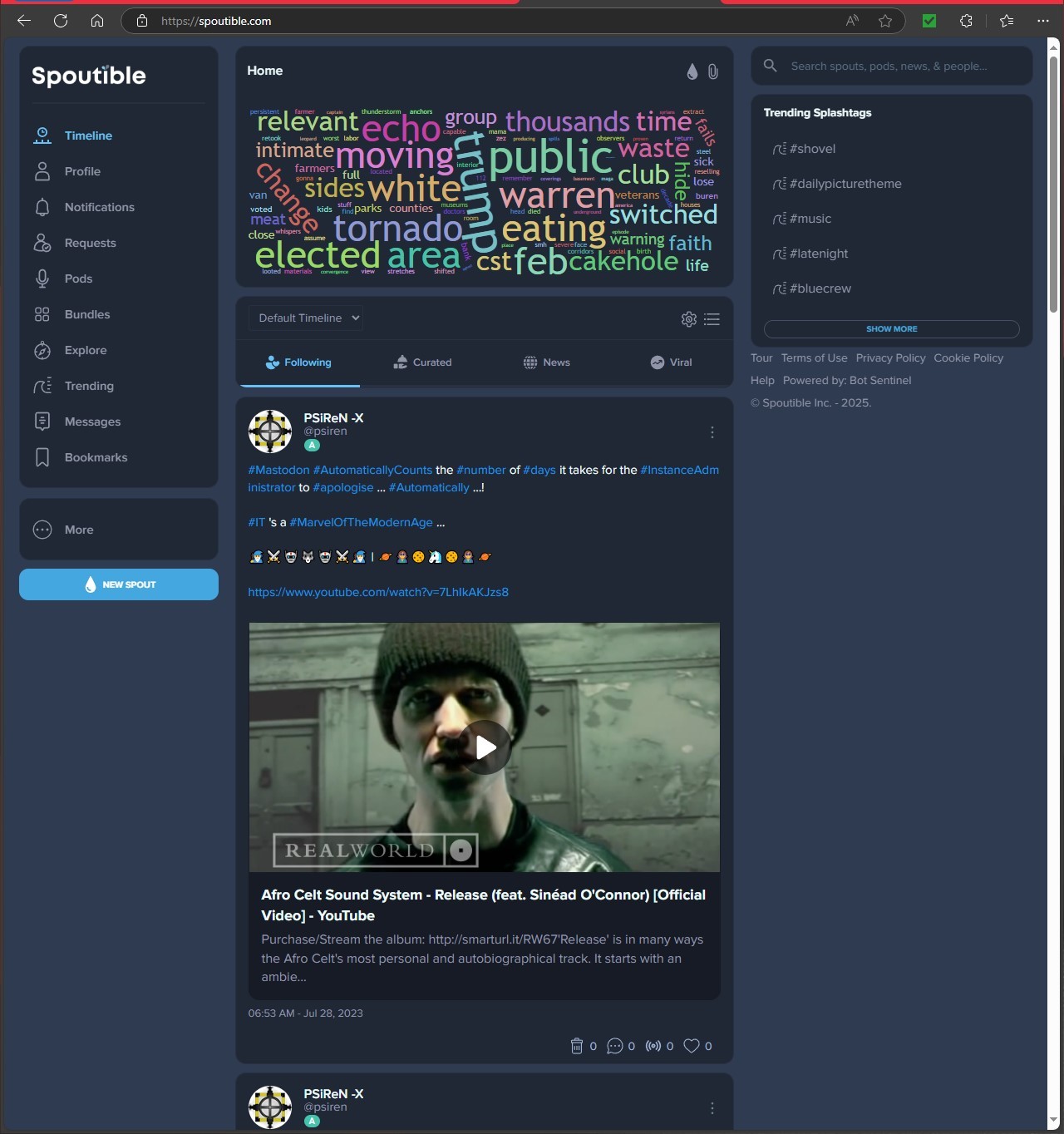
Task: Like the spout with heart icon
Action: pos(692,1046)
